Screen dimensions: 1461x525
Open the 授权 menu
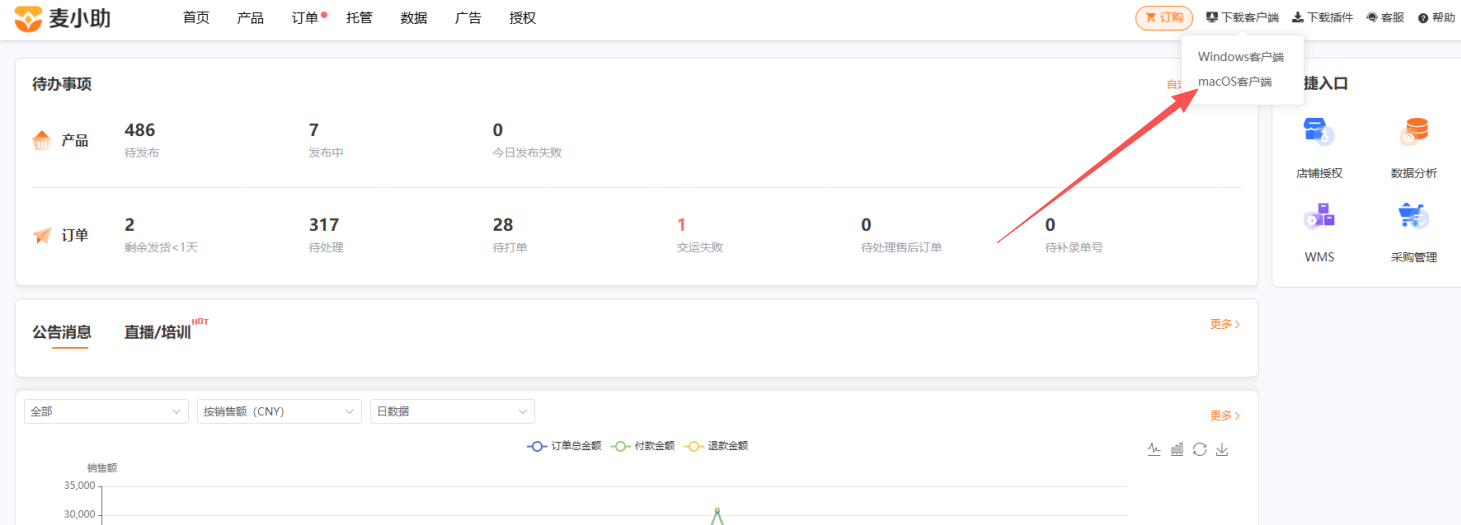(x=522, y=17)
